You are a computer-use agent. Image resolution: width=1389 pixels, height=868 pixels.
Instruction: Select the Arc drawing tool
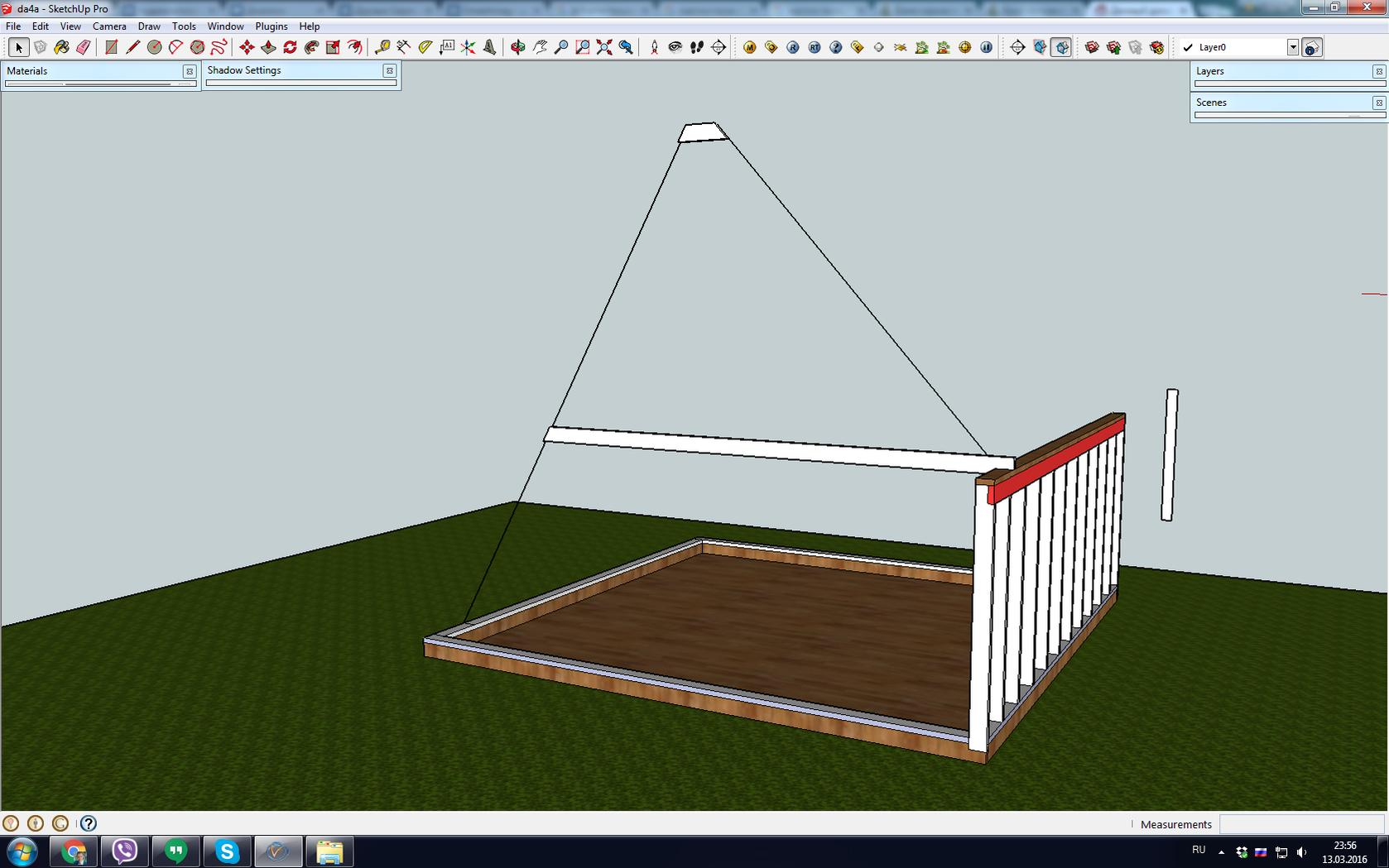point(175,47)
